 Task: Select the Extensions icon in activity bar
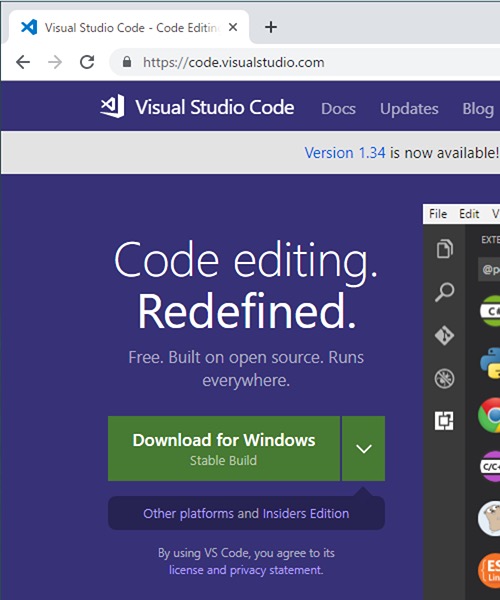444,421
